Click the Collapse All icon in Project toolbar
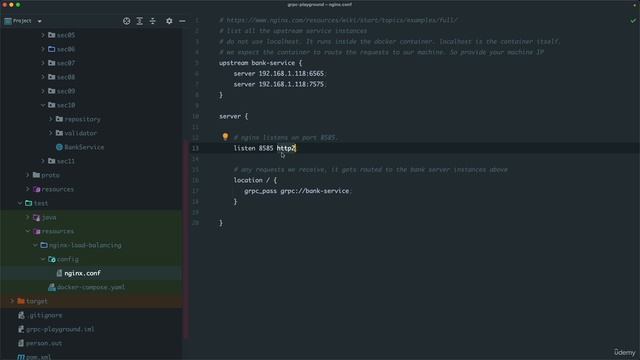The width and height of the screenshot is (640, 360). tap(153, 21)
